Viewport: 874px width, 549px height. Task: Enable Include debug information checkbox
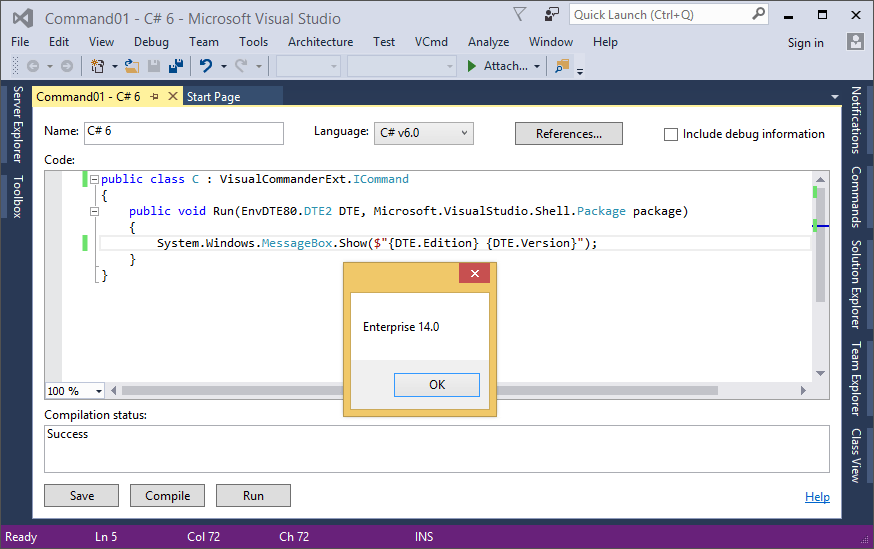671,134
